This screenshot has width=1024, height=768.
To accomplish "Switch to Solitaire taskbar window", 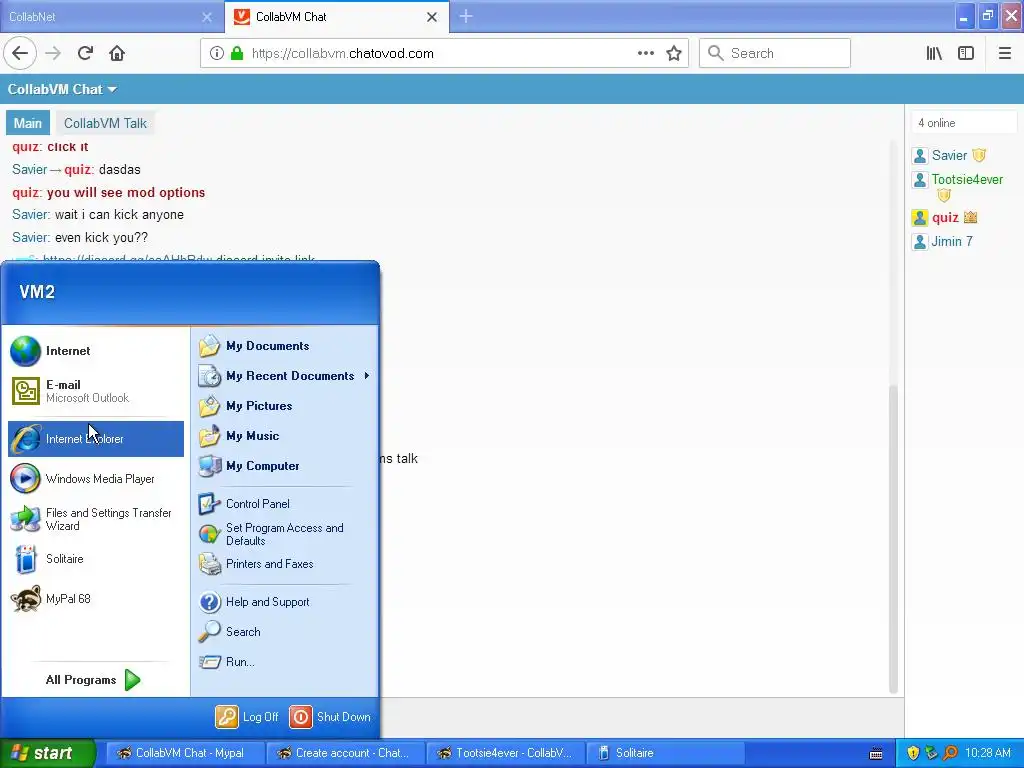I will tap(666, 753).
